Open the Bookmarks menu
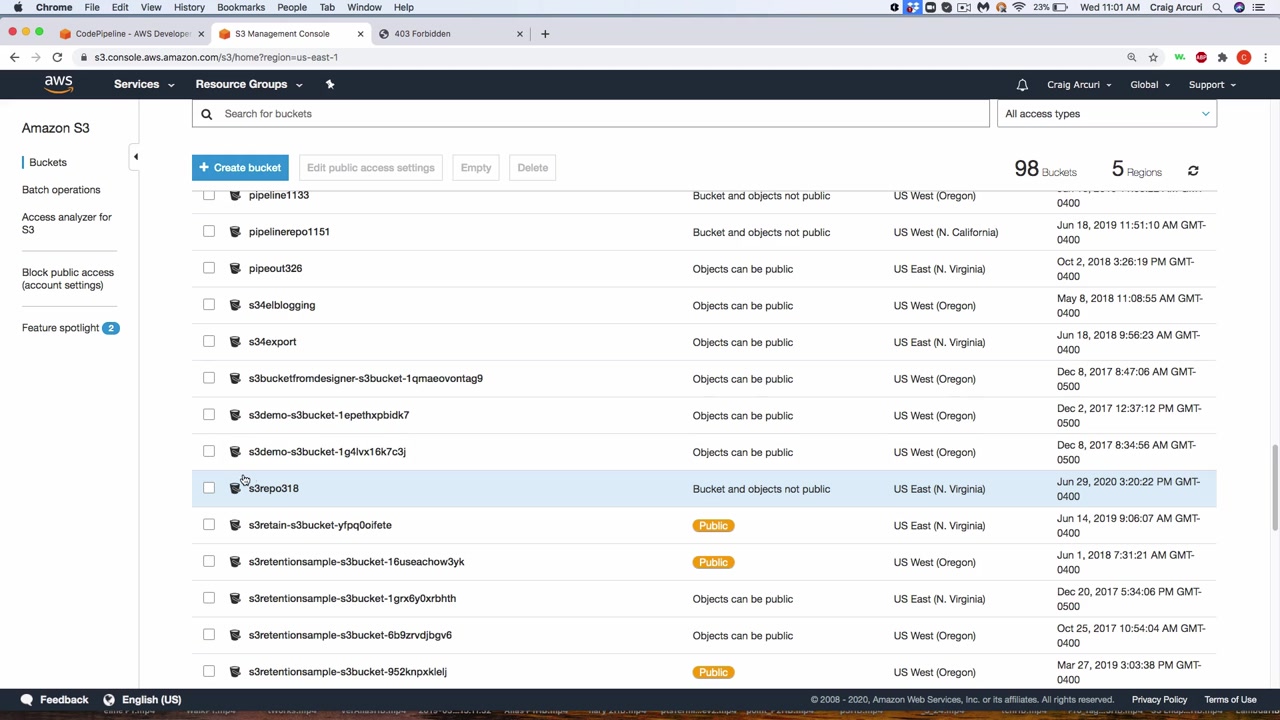 click(x=241, y=7)
